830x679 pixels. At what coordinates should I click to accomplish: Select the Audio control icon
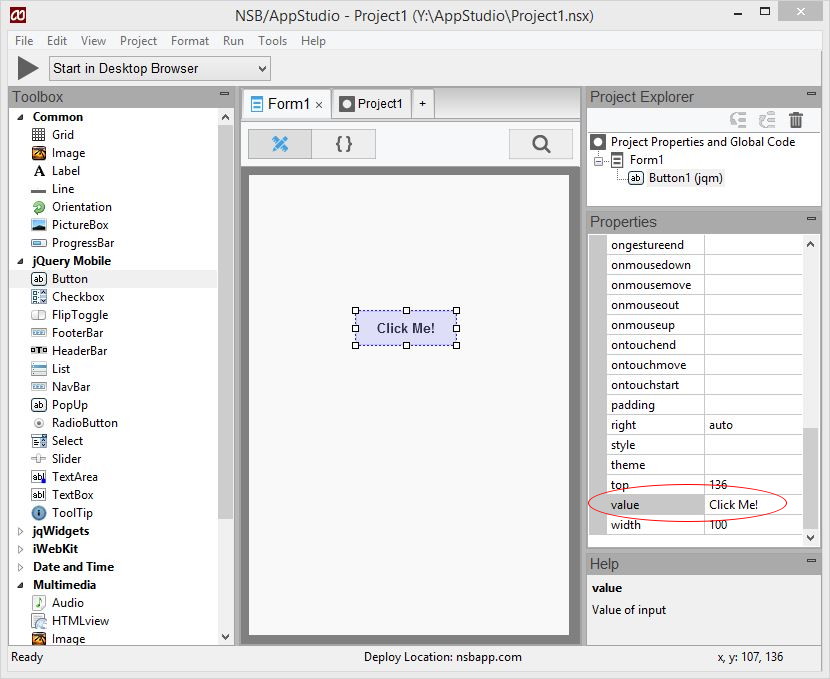pyautogui.click(x=39, y=603)
